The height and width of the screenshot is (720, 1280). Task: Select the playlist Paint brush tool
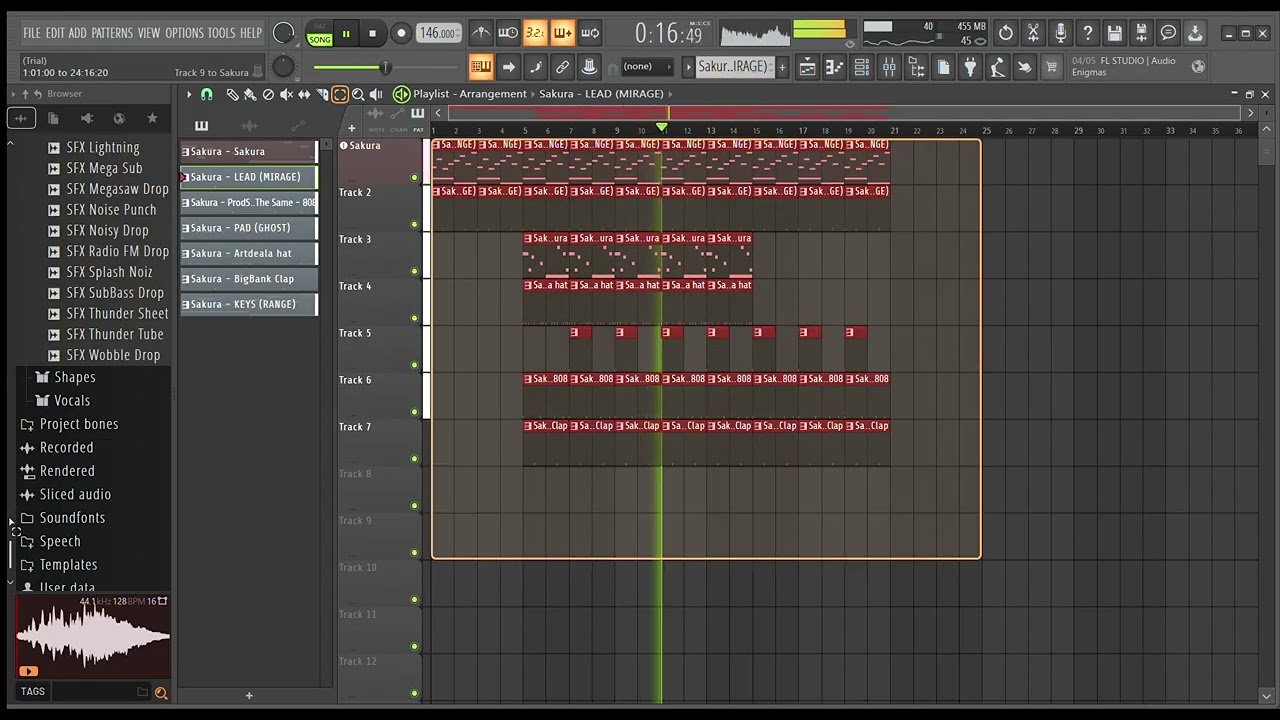[x=250, y=94]
